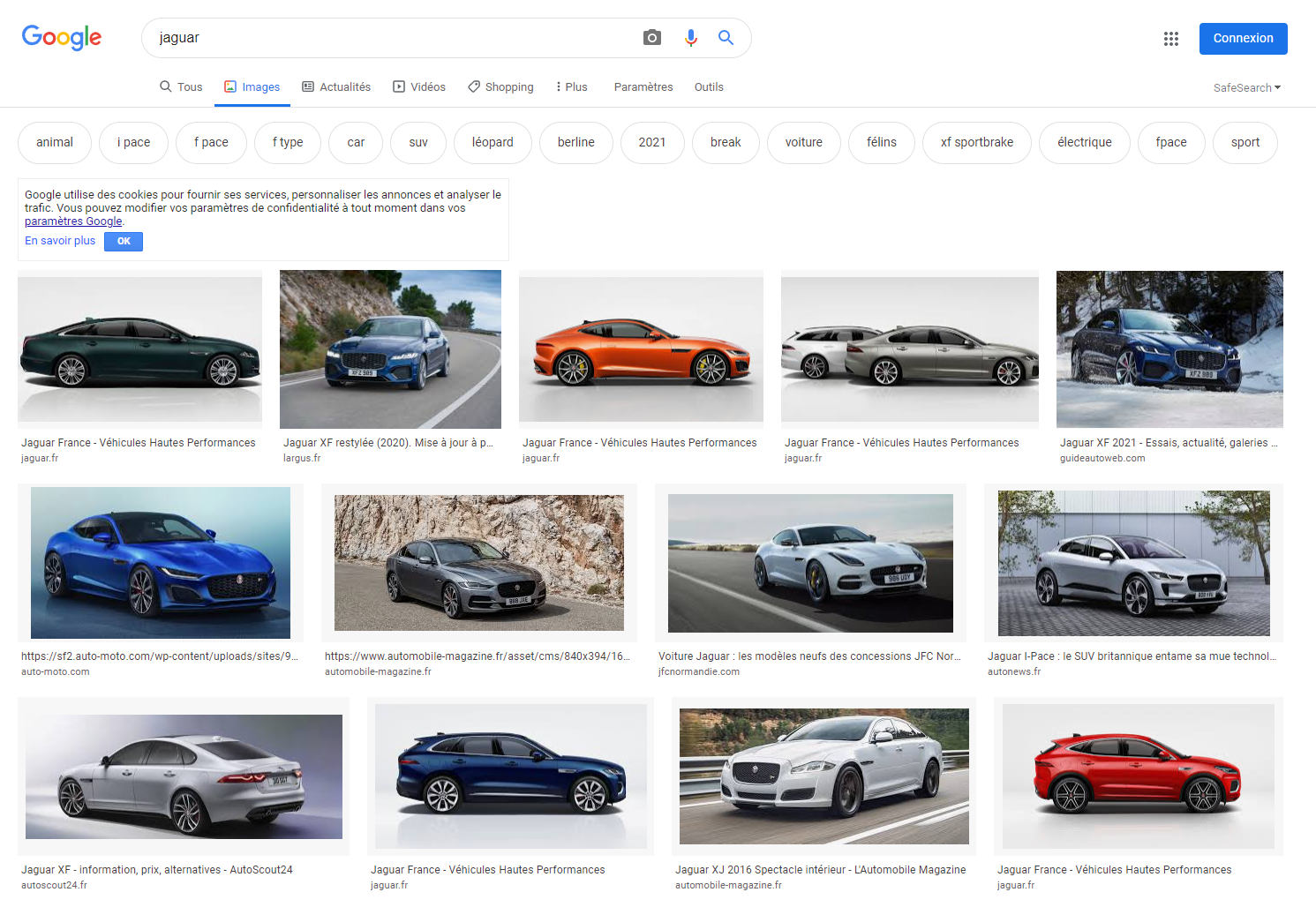This screenshot has width=1316, height=907.
Task: Open the orange Jaguar coupe thumbnail
Action: 641,349
